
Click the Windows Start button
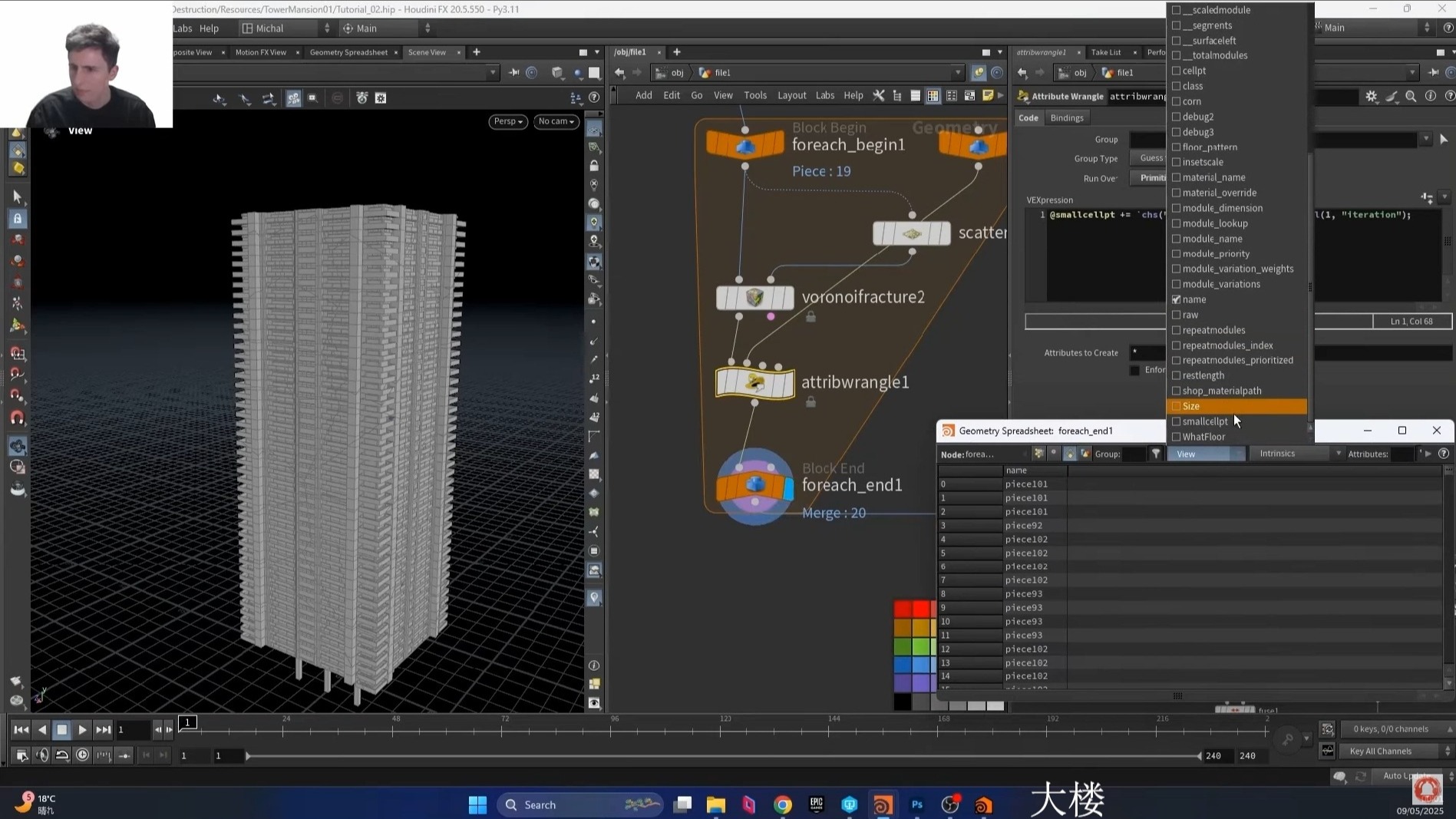click(x=477, y=804)
